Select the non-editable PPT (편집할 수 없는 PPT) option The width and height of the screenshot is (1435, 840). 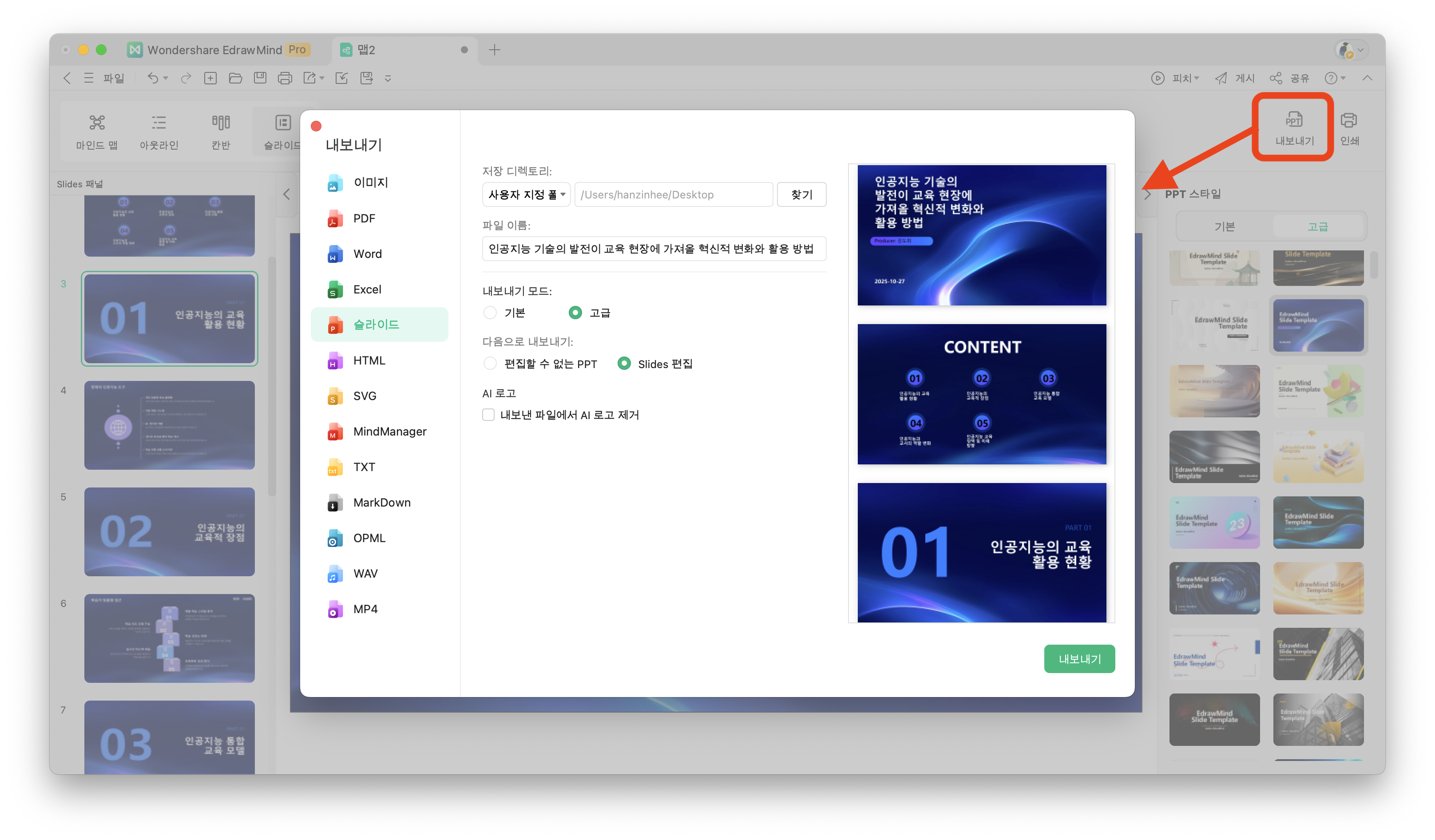coord(490,363)
